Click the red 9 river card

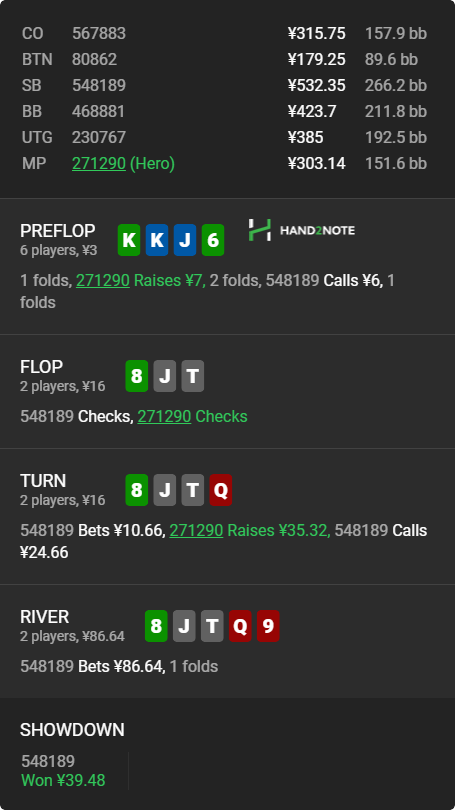[x=268, y=626]
